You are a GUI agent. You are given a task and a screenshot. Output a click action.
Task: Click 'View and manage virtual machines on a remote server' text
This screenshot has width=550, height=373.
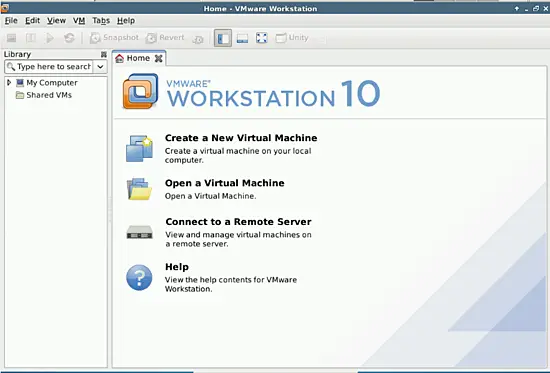pyautogui.click(x=238, y=239)
